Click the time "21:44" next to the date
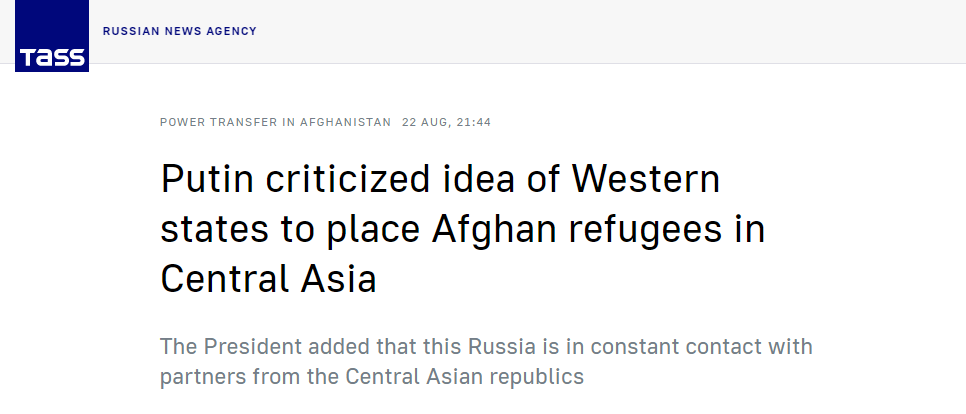 474,122
